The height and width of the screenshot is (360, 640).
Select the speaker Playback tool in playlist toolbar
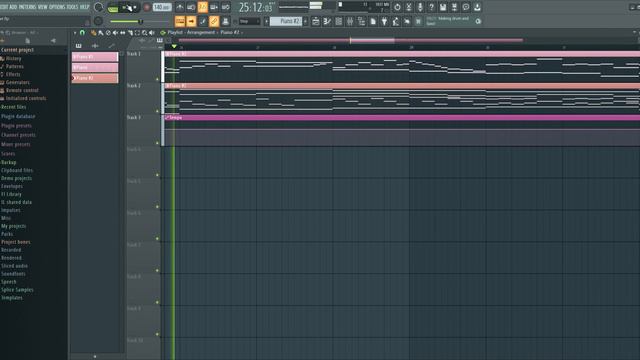[x=152, y=33]
